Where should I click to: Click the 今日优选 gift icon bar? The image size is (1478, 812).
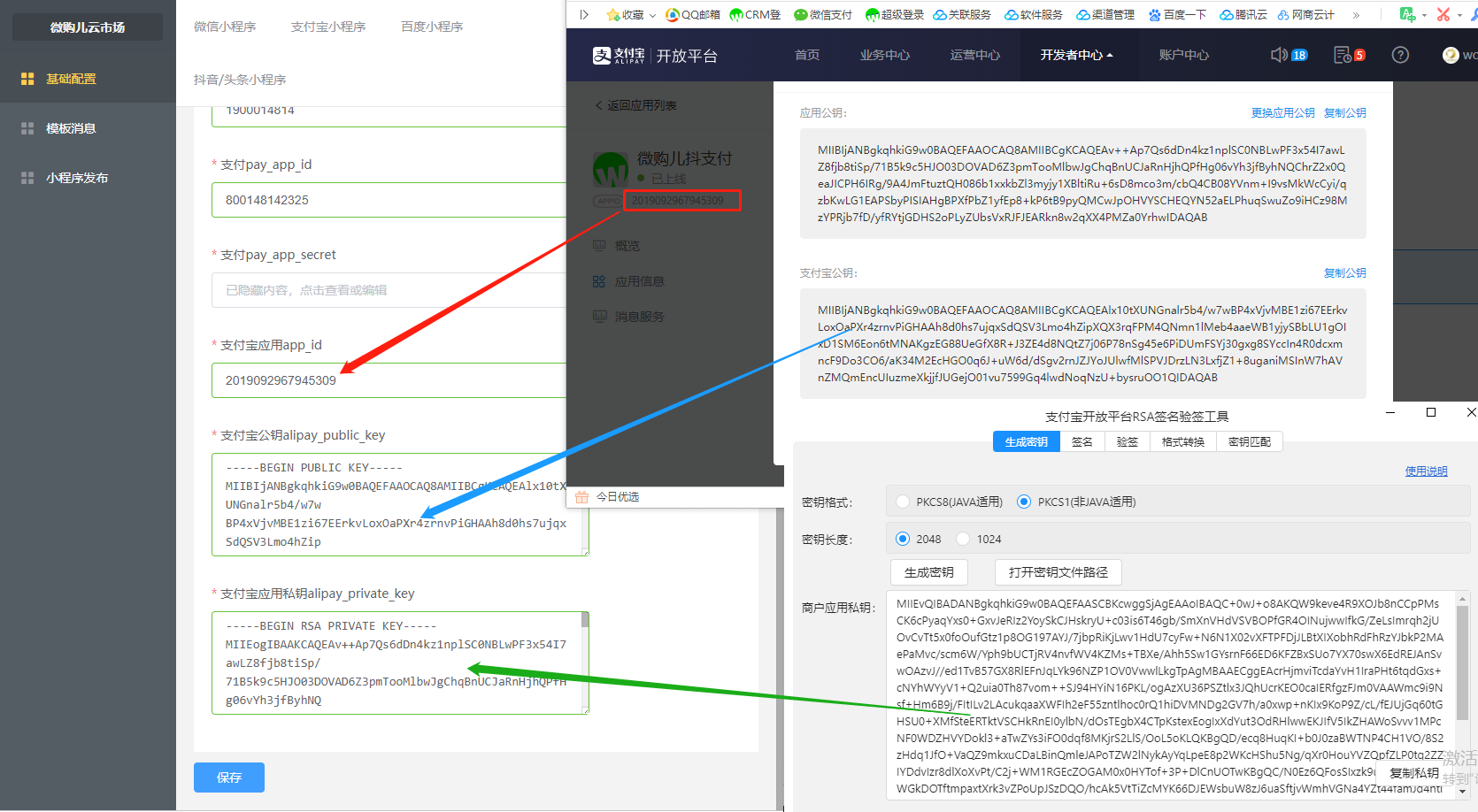[x=607, y=497]
